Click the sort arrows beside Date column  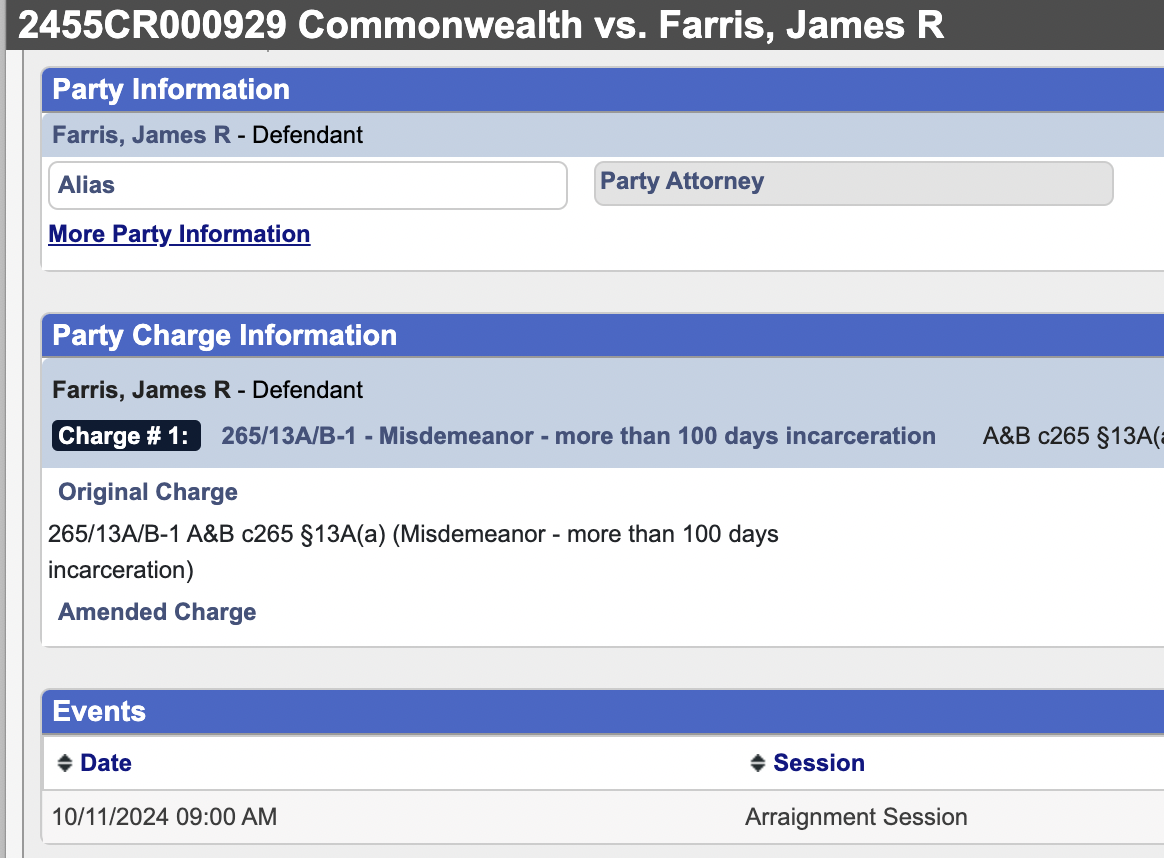[64, 764]
